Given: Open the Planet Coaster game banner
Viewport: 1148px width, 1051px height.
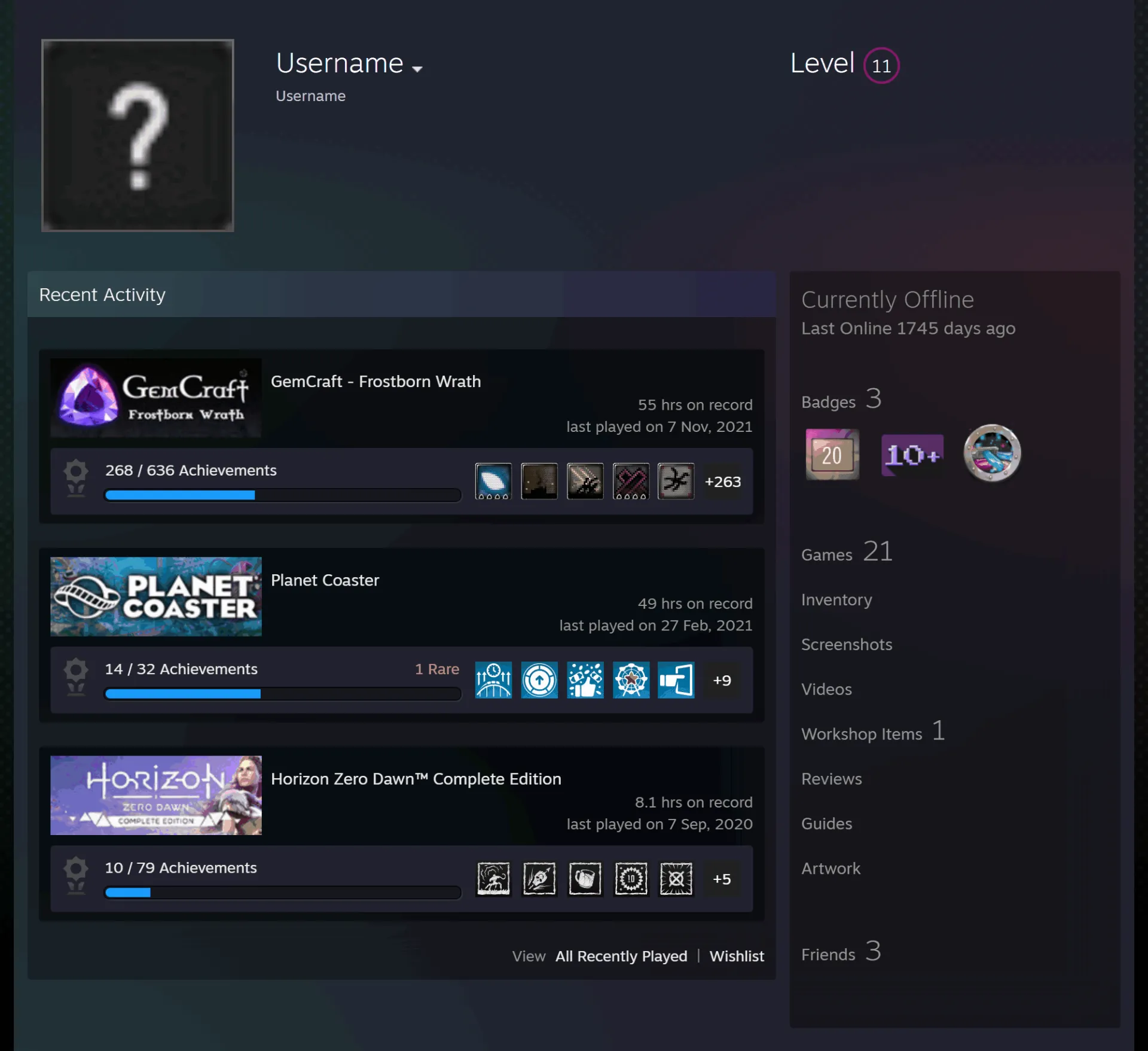Looking at the screenshot, I should 155,596.
